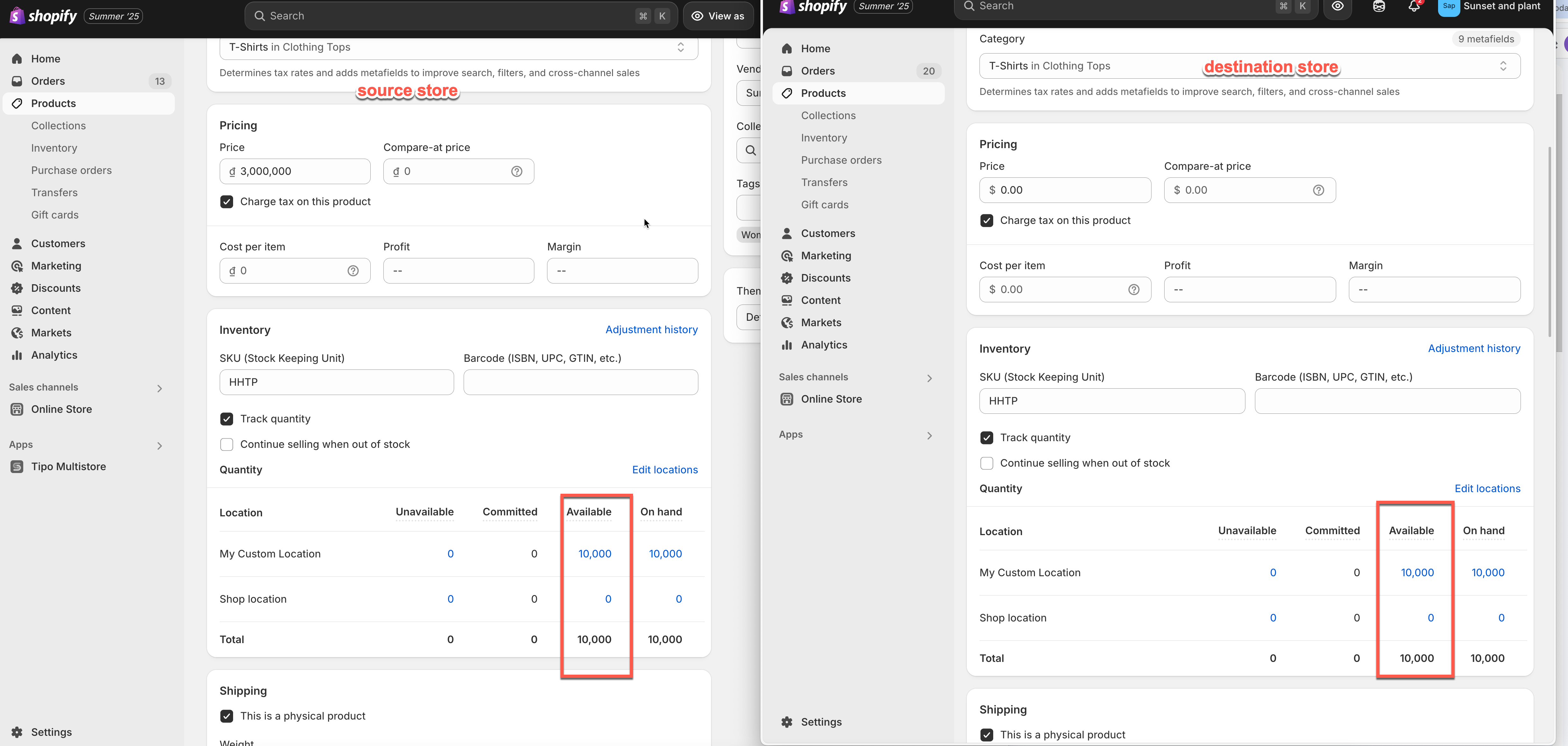
Task: Click Compare-at price help icon in source store
Action: [516, 172]
